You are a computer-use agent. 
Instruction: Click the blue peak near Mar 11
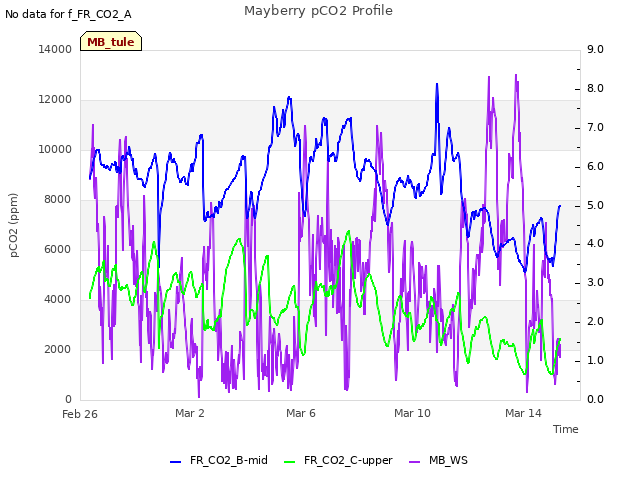click(437, 85)
